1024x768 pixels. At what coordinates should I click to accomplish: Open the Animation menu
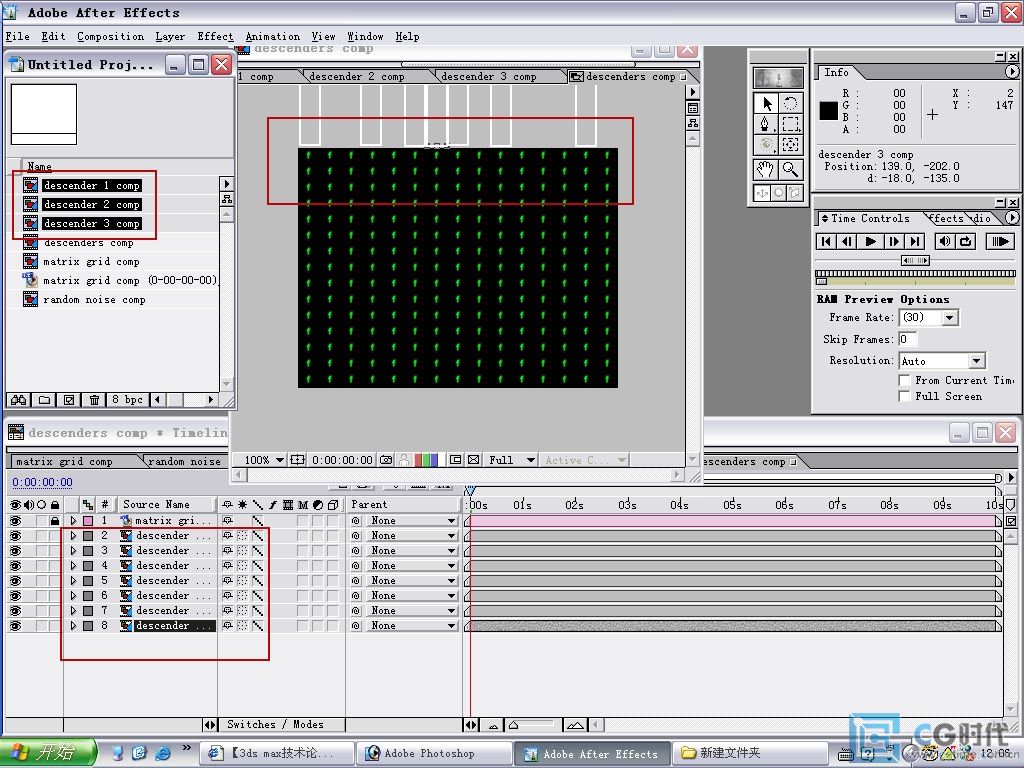click(x=272, y=37)
